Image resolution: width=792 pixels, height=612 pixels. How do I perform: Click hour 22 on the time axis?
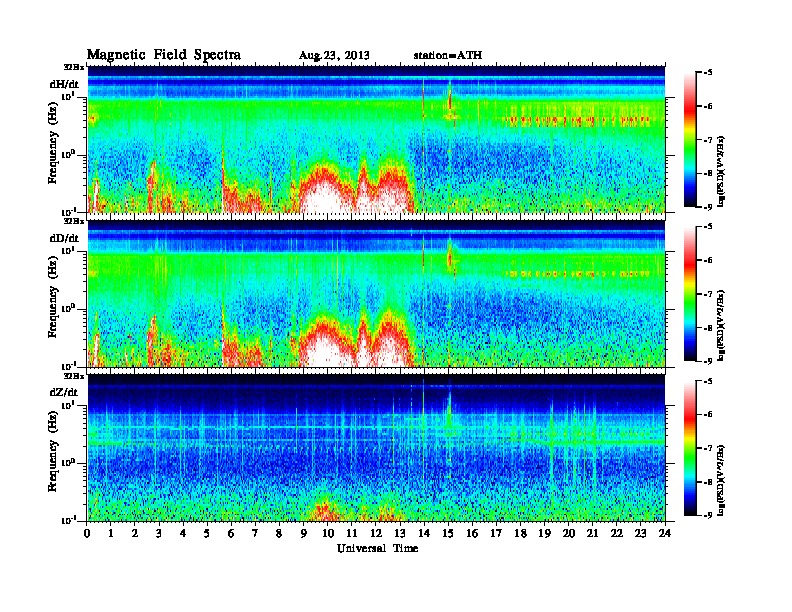click(x=617, y=533)
